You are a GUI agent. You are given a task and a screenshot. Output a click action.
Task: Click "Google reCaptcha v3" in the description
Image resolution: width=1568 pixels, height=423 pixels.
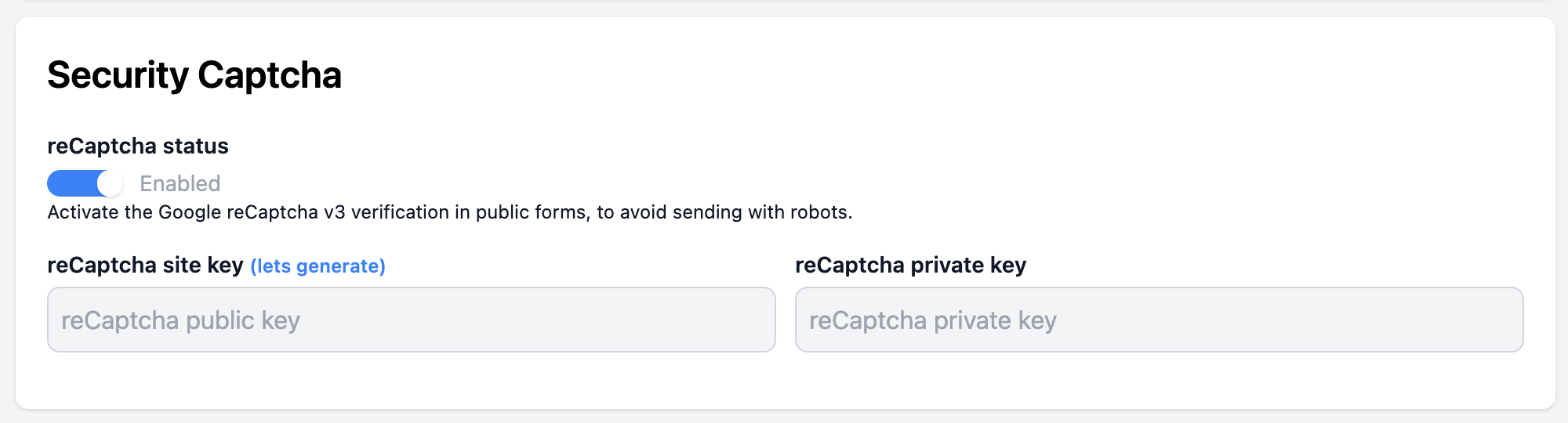coord(252,212)
